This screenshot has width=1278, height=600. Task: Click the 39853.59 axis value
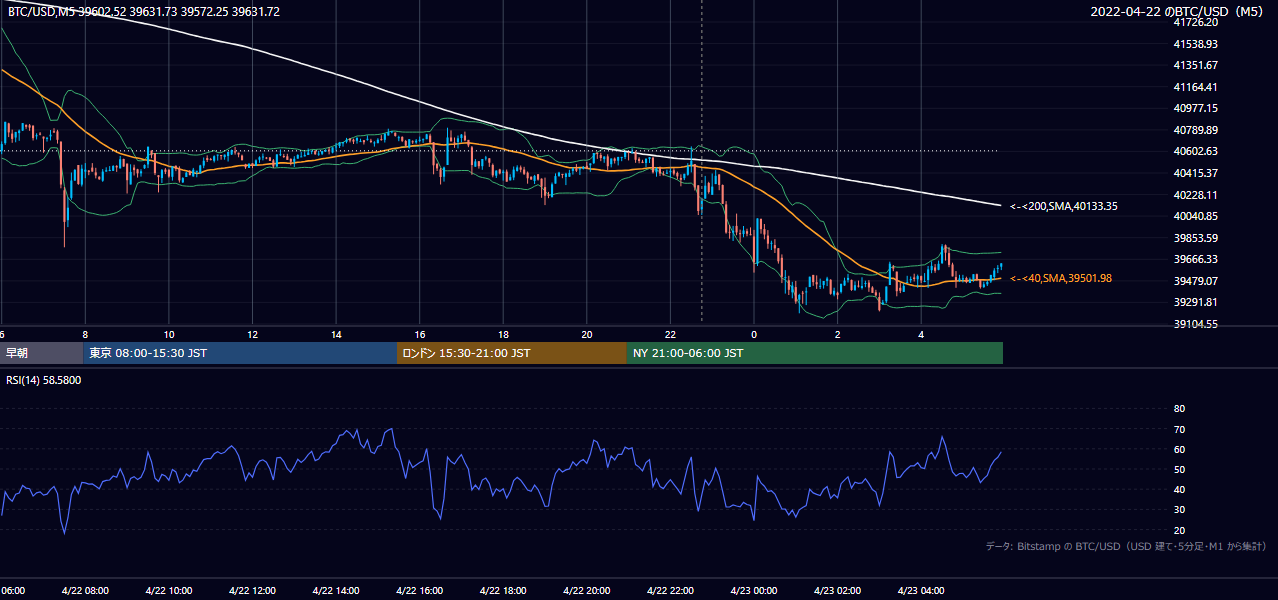tap(1195, 238)
